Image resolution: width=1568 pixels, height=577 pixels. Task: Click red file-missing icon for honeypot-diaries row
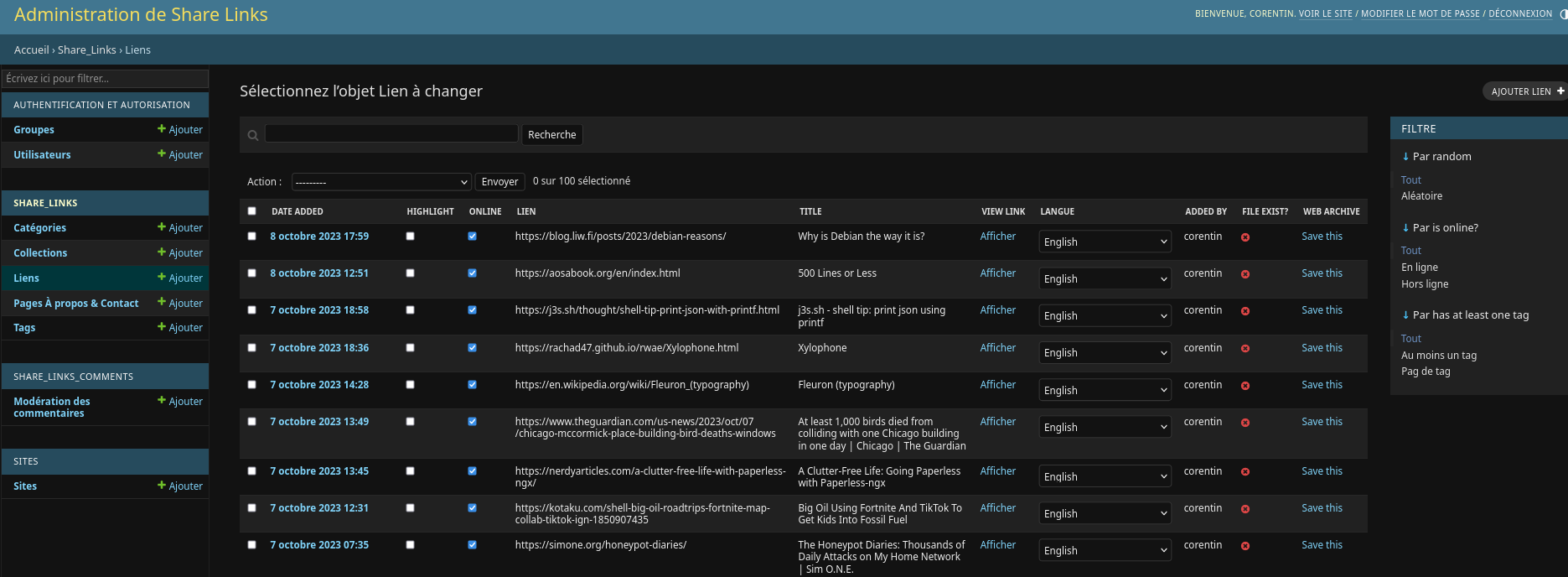point(1245,546)
